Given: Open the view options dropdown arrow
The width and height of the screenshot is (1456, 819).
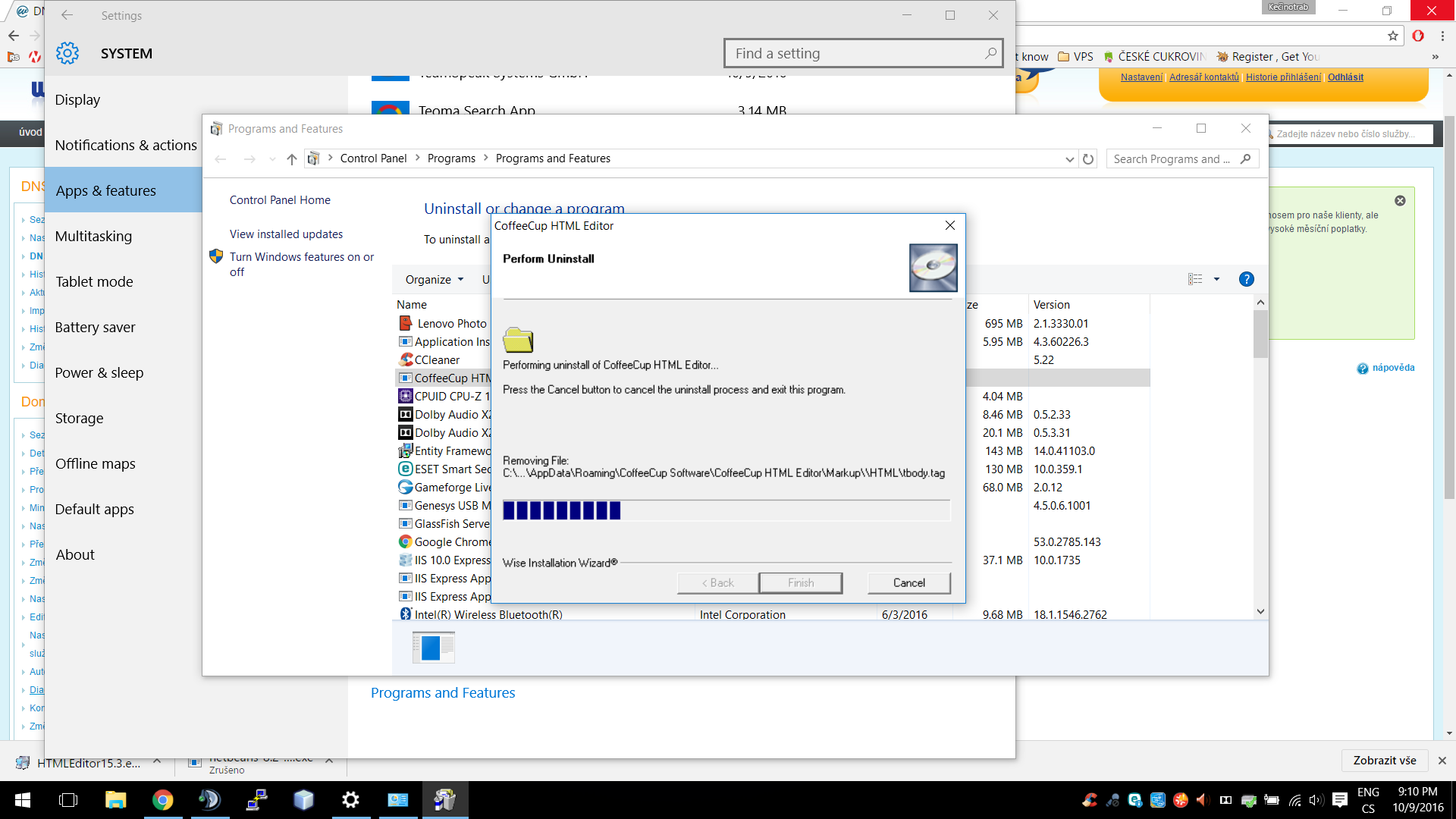Looking at the screenshot, I should click(x=1216, y=279).
